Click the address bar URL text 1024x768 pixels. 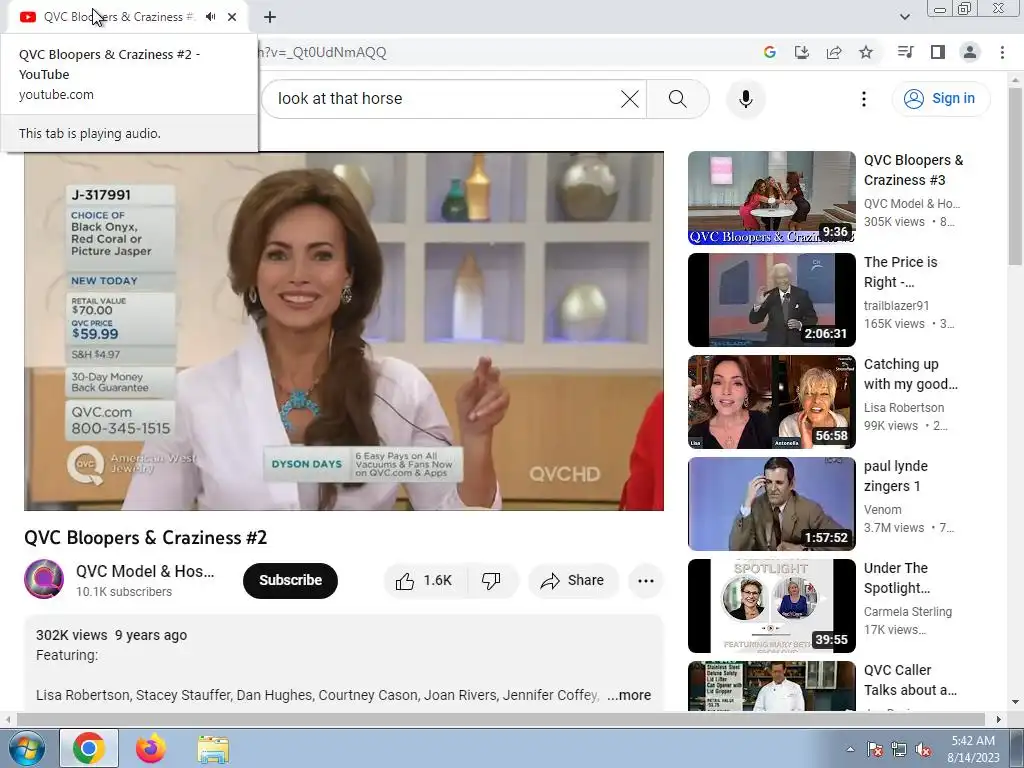pos(323,52)
